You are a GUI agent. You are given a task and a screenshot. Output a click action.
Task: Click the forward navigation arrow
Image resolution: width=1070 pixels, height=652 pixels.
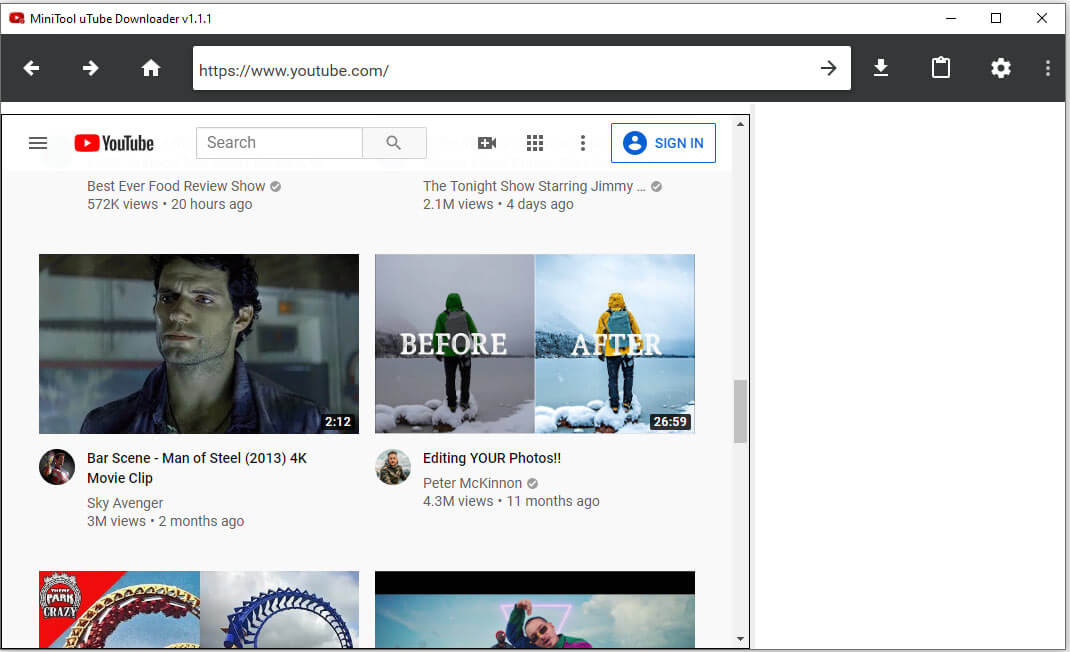point(90,67)
